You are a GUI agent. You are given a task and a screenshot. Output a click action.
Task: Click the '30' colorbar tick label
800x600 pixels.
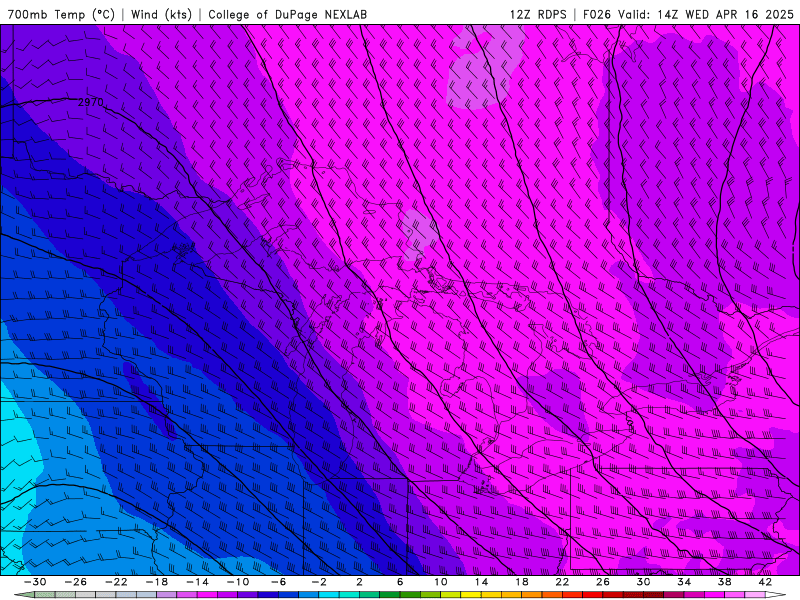pos(643,582)
